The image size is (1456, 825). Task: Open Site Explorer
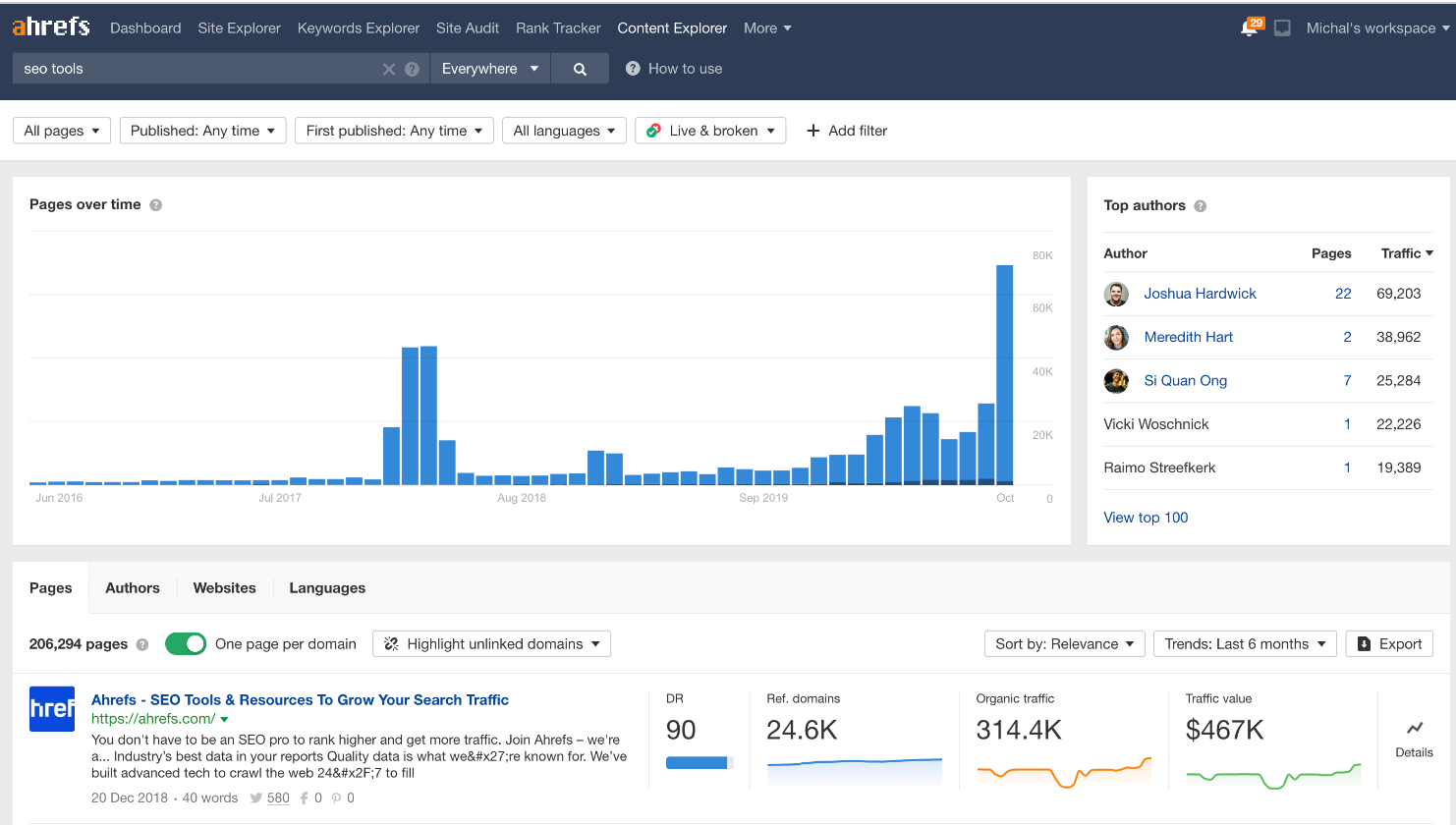point(239,28)
